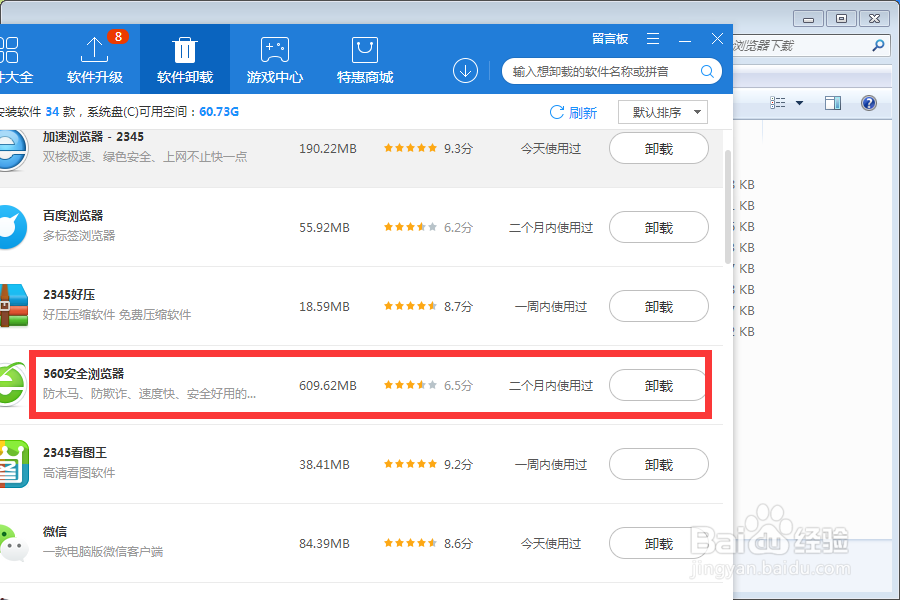Open the 特惠商城 tab
The width and height of the screenshot is (900, 600).
pos(365,60)
